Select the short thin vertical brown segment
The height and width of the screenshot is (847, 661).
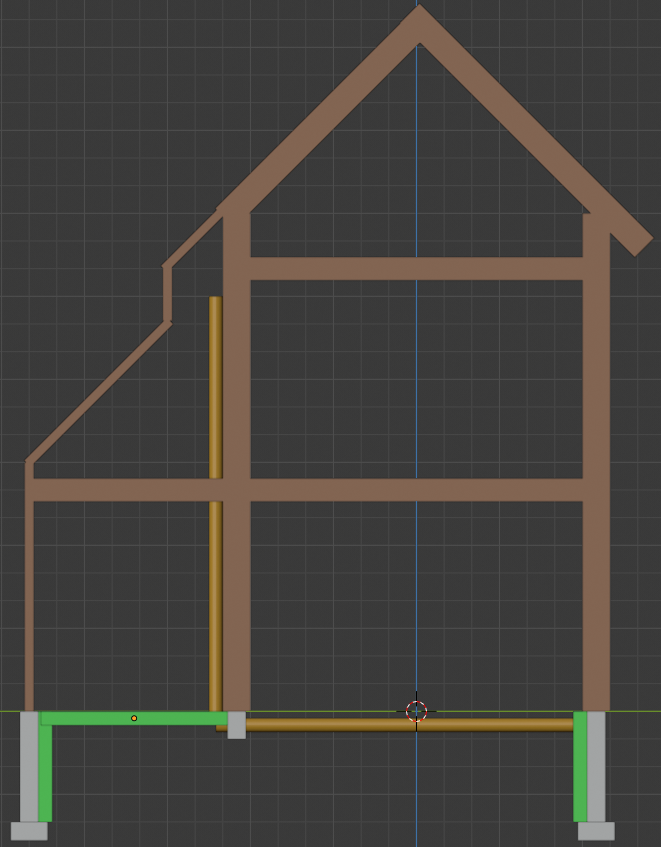click(167, 294)
